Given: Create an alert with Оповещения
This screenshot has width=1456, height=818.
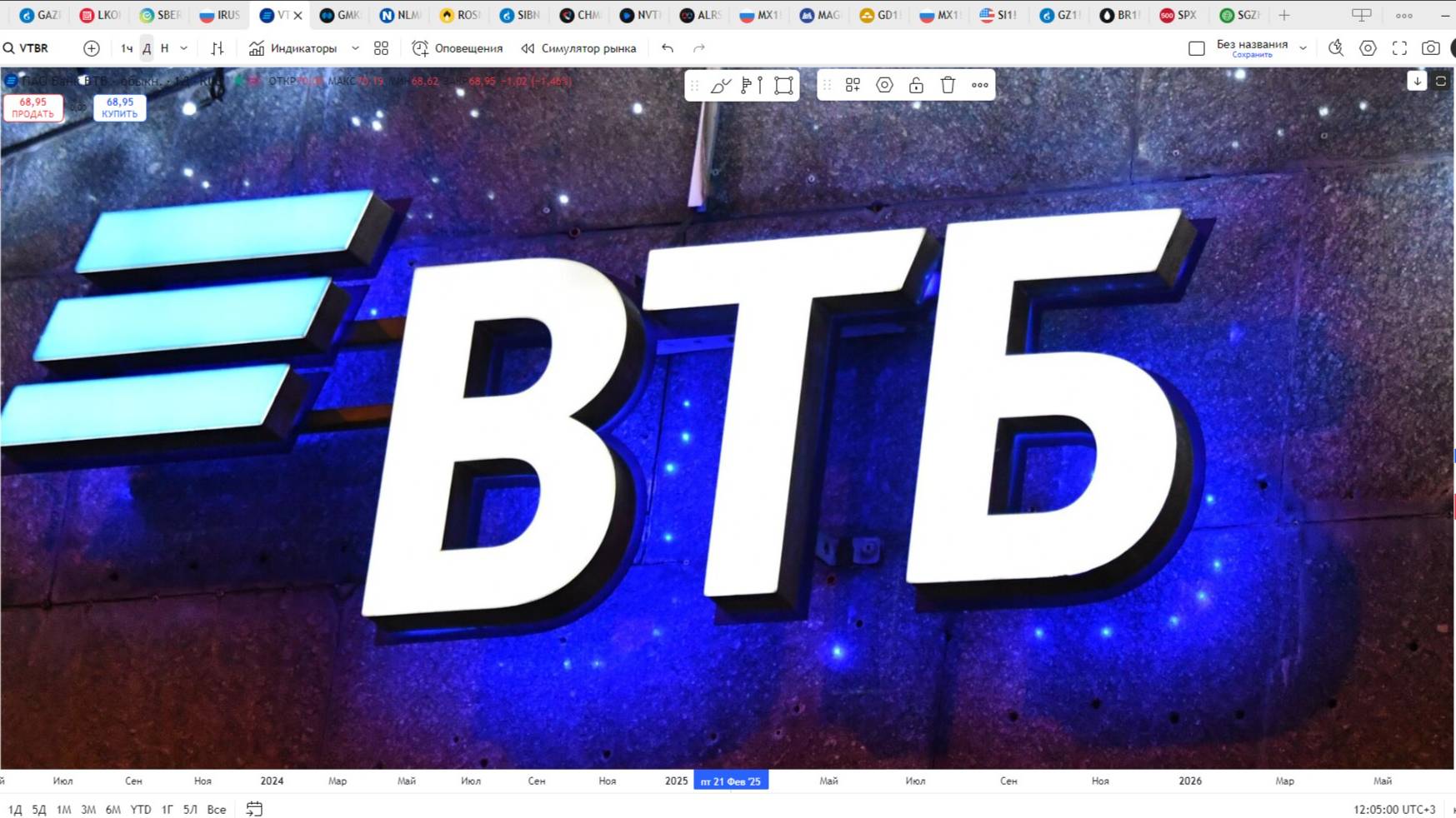Looking at the screenshot, I should click(x=458, y=48).
